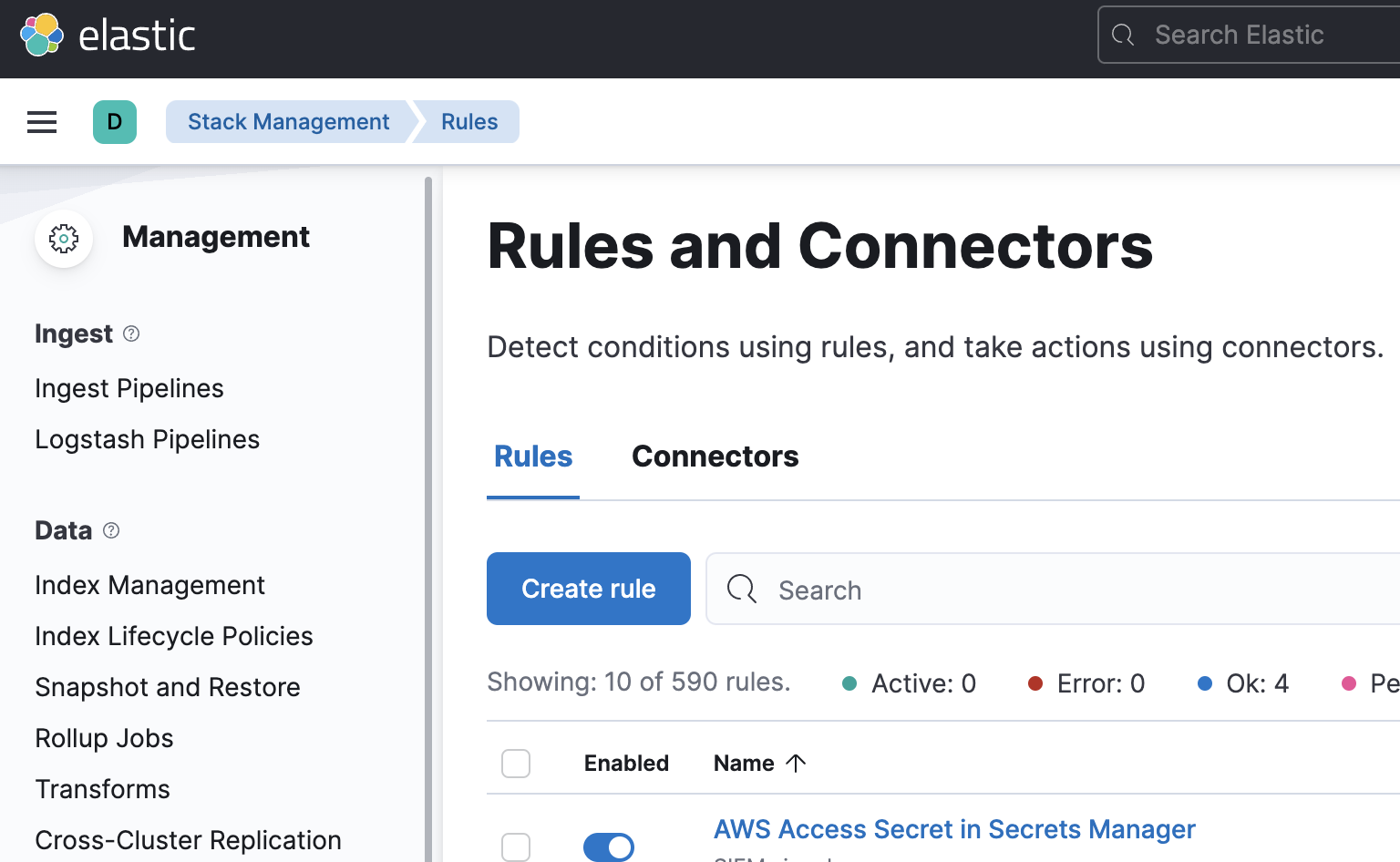The height and width of the screenshot is (862, 1400).
Task: Click the Management gear icon
Action: click(x=63, y=238)
